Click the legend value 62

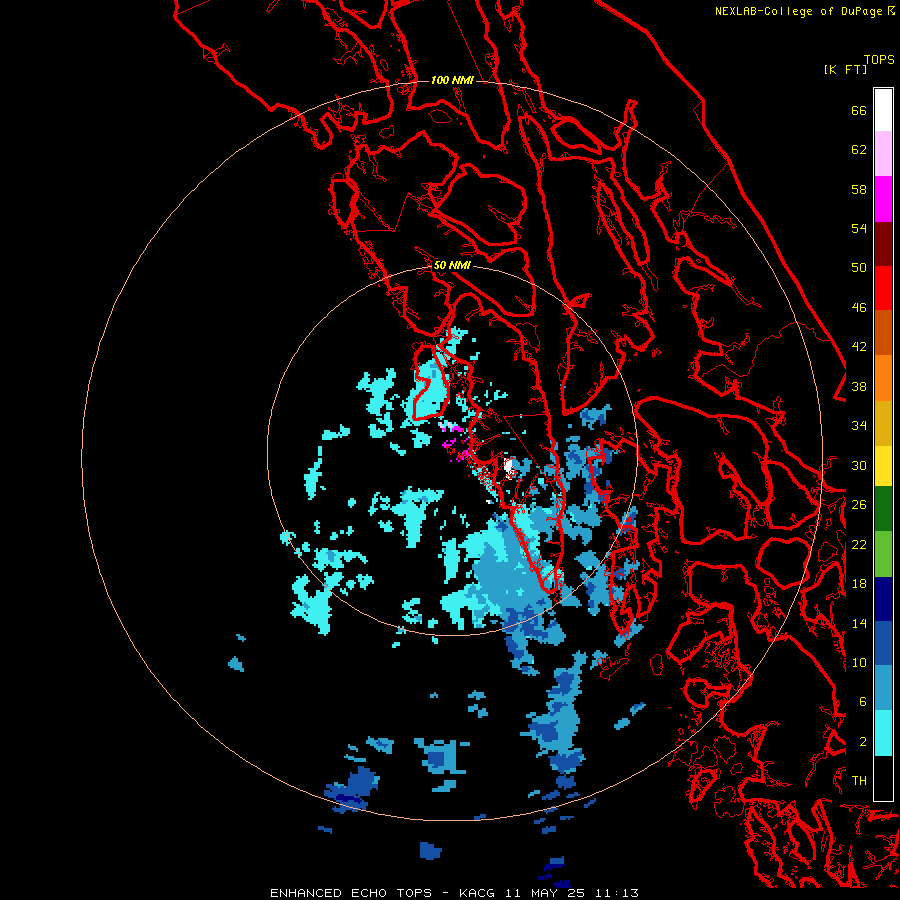859,150
